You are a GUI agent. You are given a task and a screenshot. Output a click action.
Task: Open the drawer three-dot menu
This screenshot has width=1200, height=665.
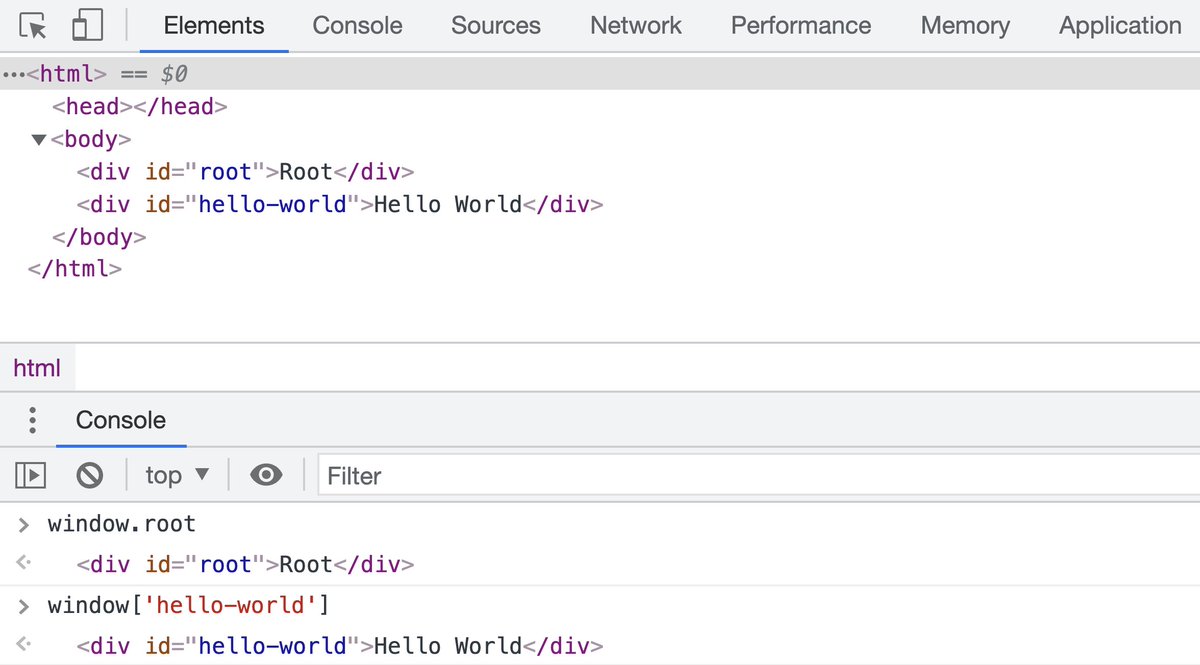pos(32,420)
